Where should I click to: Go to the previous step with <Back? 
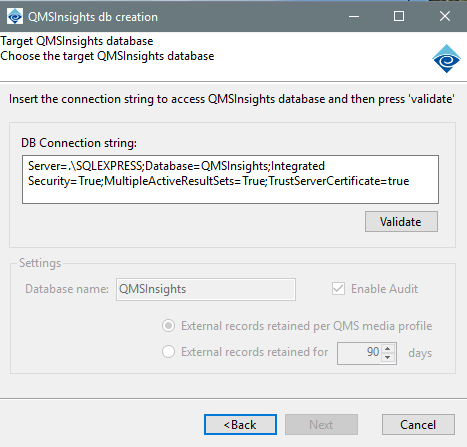[x=240, y=425]
